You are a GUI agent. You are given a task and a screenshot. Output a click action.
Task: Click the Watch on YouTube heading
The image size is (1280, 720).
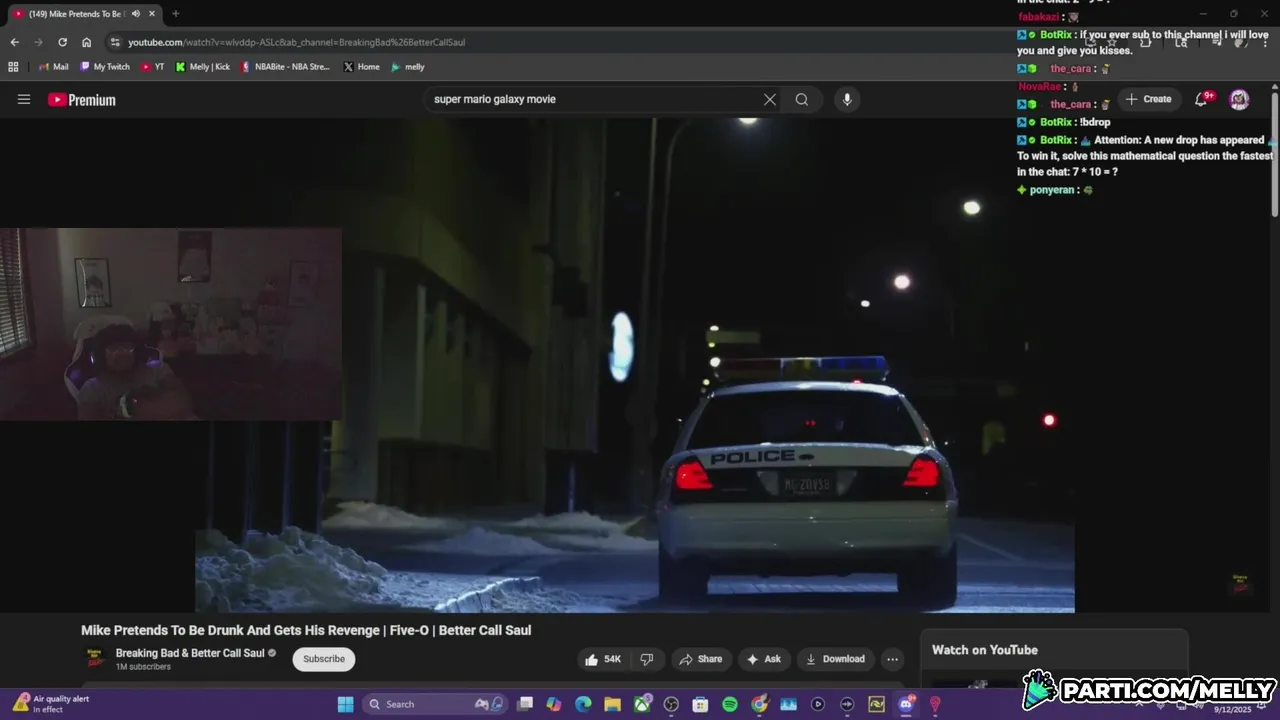click(985, 650)
